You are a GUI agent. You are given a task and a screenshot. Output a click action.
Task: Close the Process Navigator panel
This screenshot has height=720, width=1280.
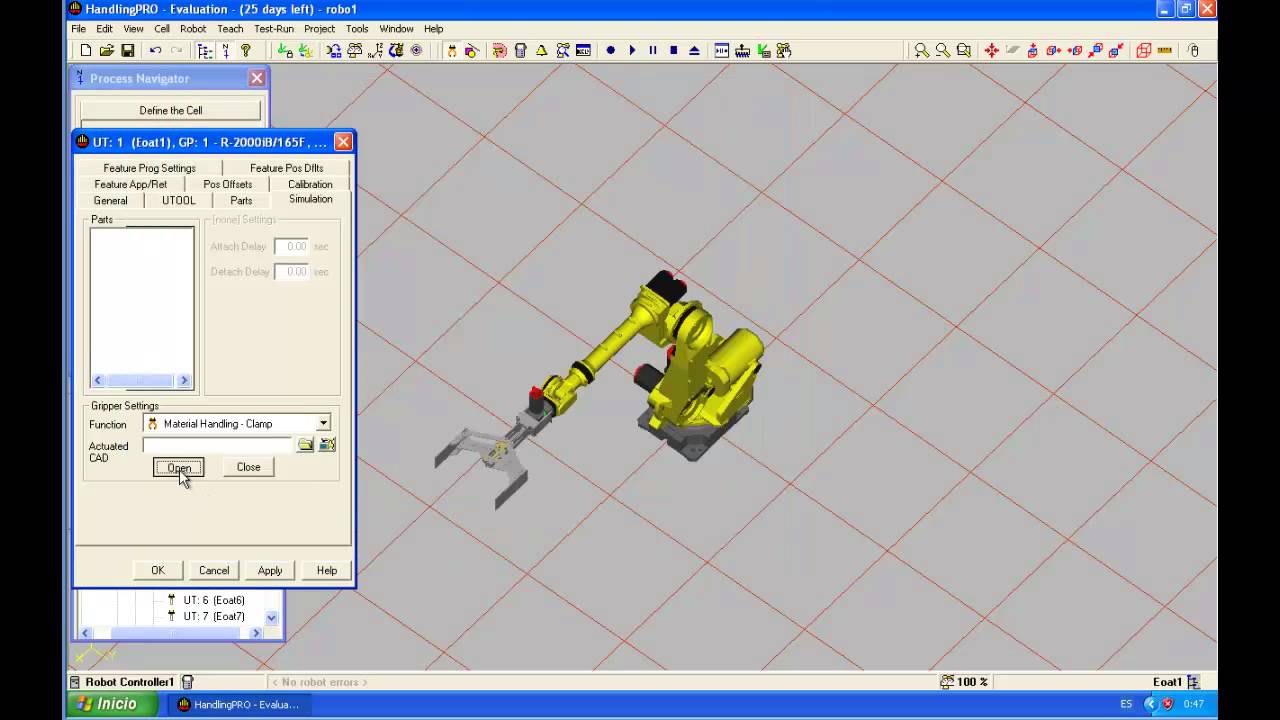point(257,78)
